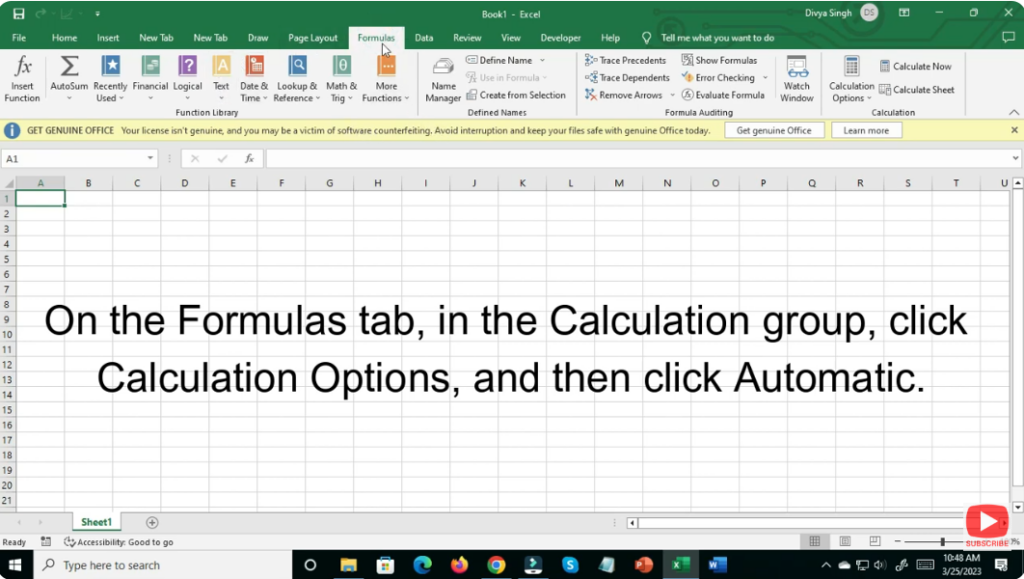
Task: Toggle Show Formulas on
Action: 722,60
